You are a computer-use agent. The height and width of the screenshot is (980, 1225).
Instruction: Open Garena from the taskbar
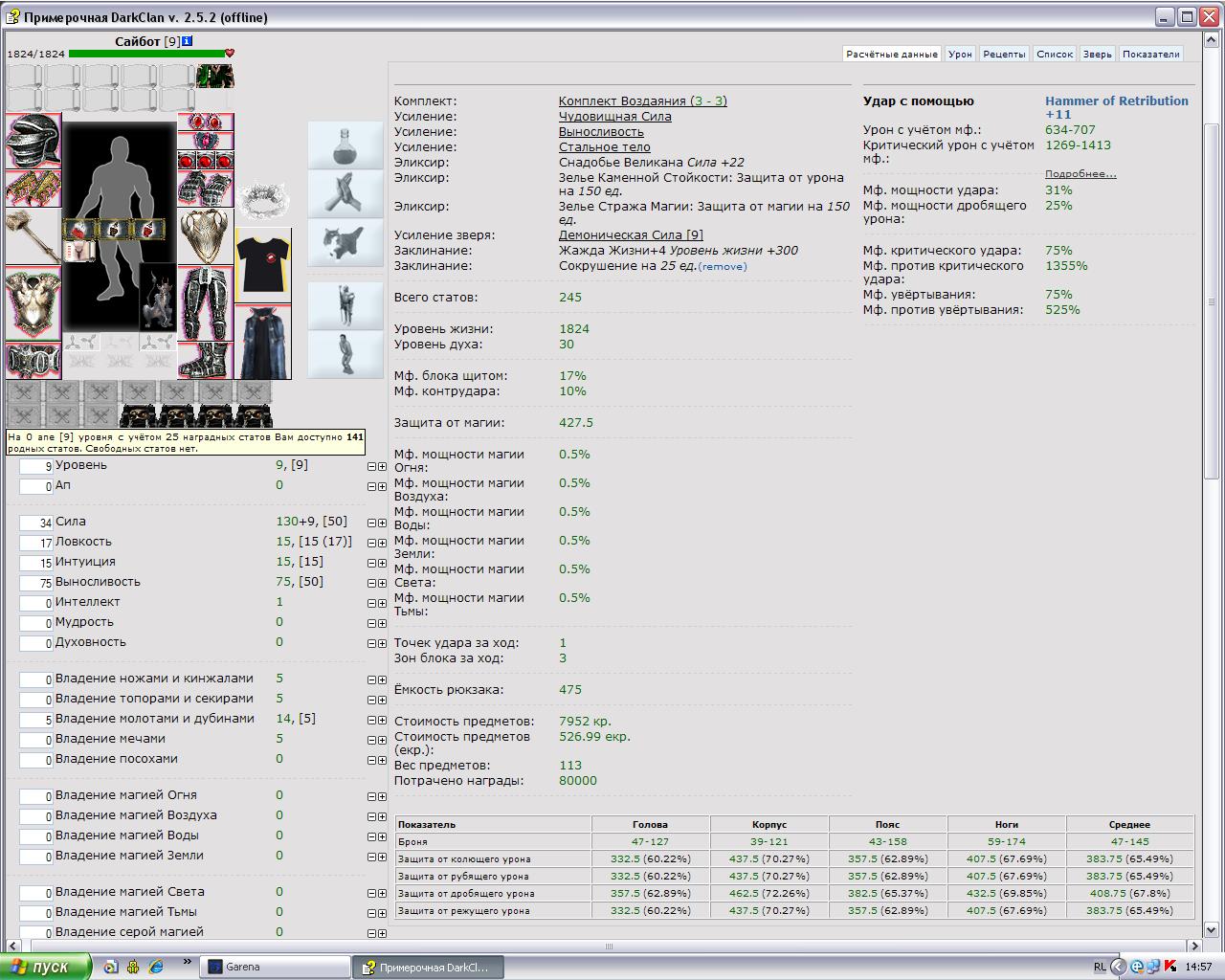[x=276, y=967]
